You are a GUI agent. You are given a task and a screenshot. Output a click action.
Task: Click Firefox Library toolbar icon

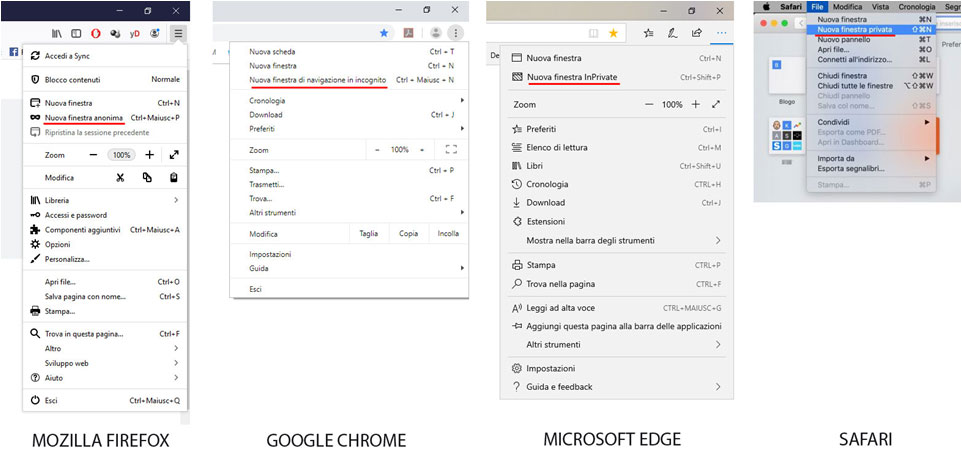56,34
